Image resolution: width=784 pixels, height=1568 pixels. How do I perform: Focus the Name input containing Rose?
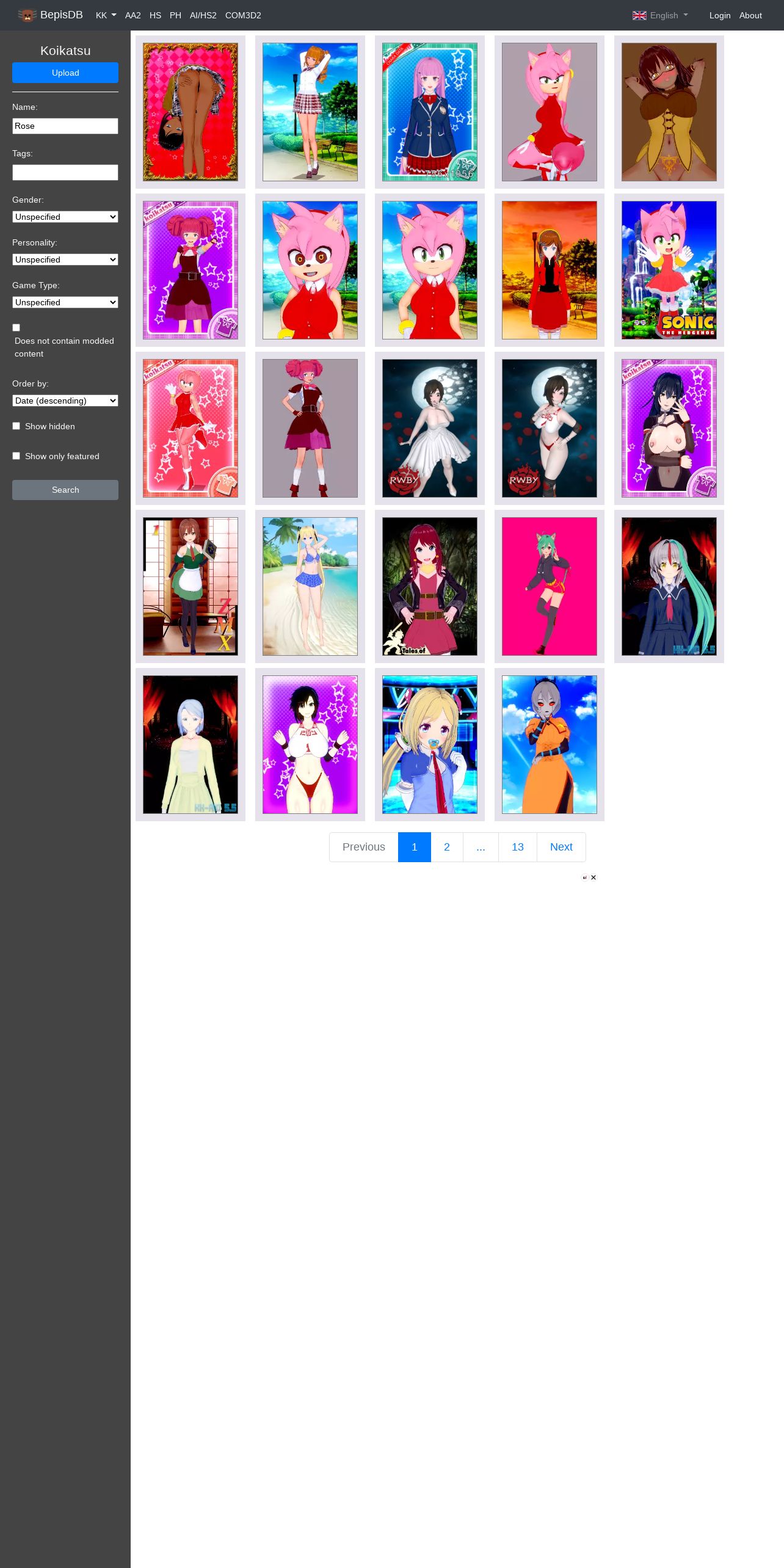click(x=65, y=126)
